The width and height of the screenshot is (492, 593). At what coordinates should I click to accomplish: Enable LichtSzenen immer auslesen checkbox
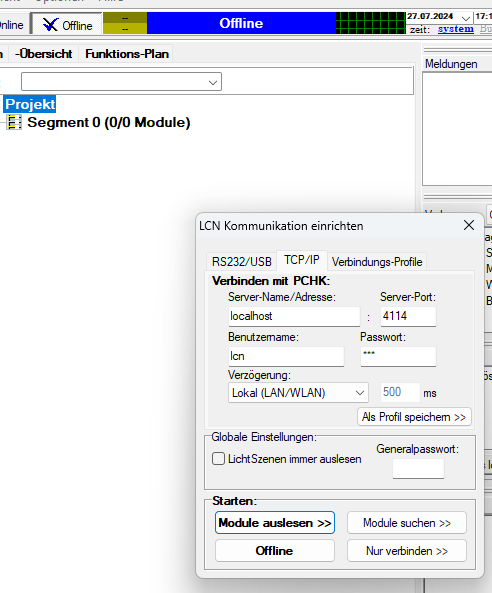point(219,459)
